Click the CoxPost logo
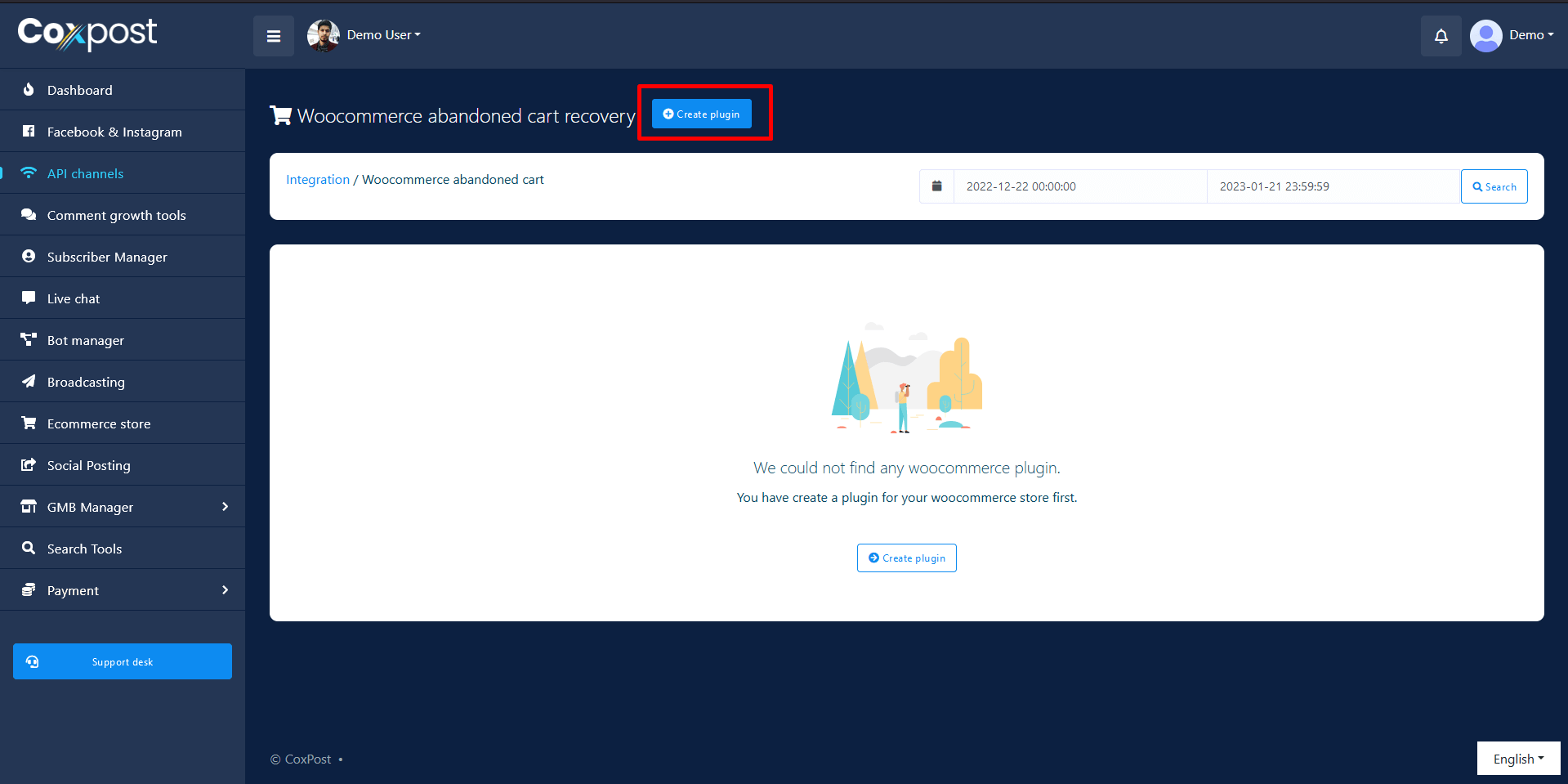The image size is (1568, 784). pyautogui.click(x=87, y=34)
